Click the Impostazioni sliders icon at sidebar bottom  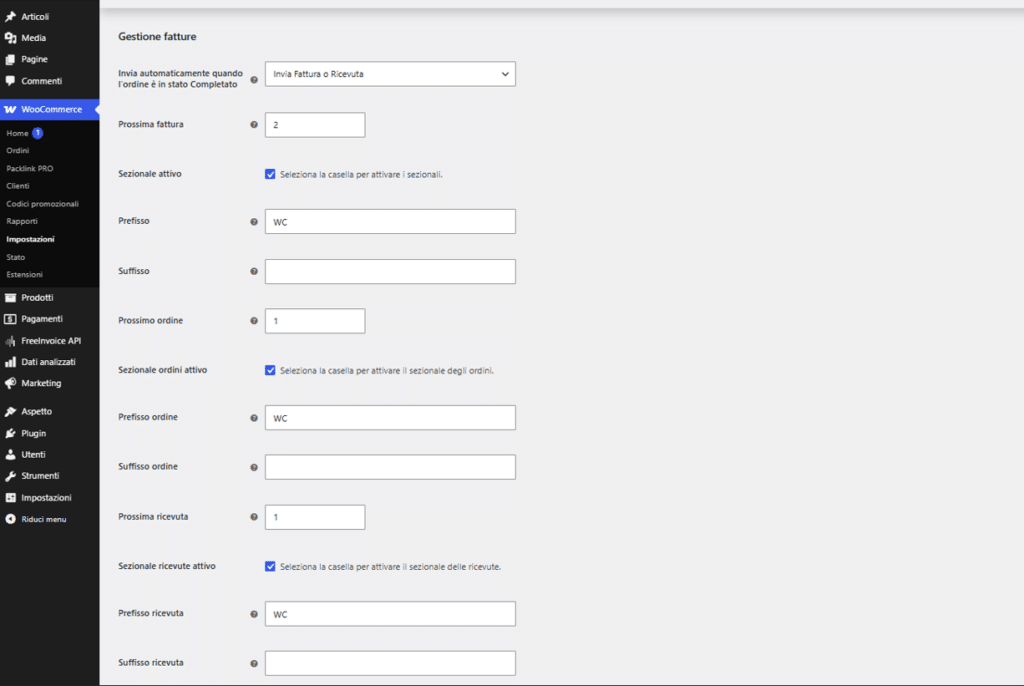click(x=10, y=498)
